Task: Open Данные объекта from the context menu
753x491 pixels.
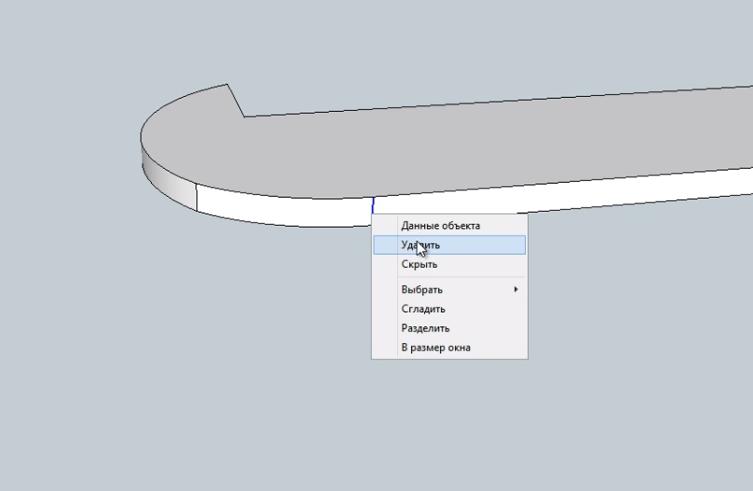Action: click(440, 226)
